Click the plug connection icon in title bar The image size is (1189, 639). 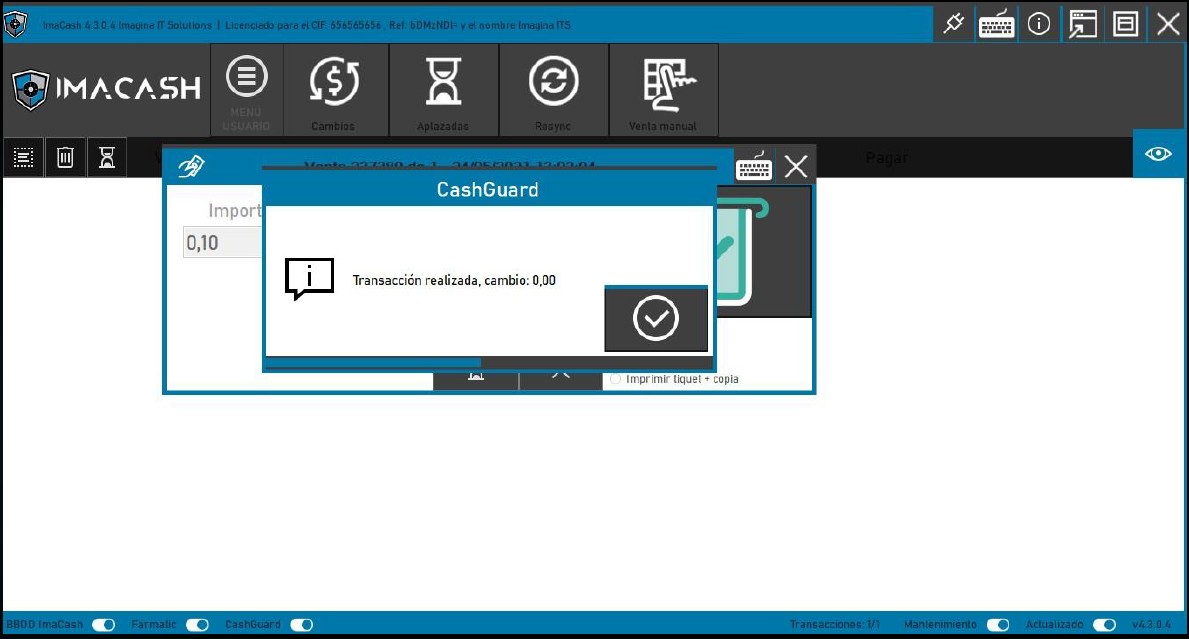click(x=953, y=24)
